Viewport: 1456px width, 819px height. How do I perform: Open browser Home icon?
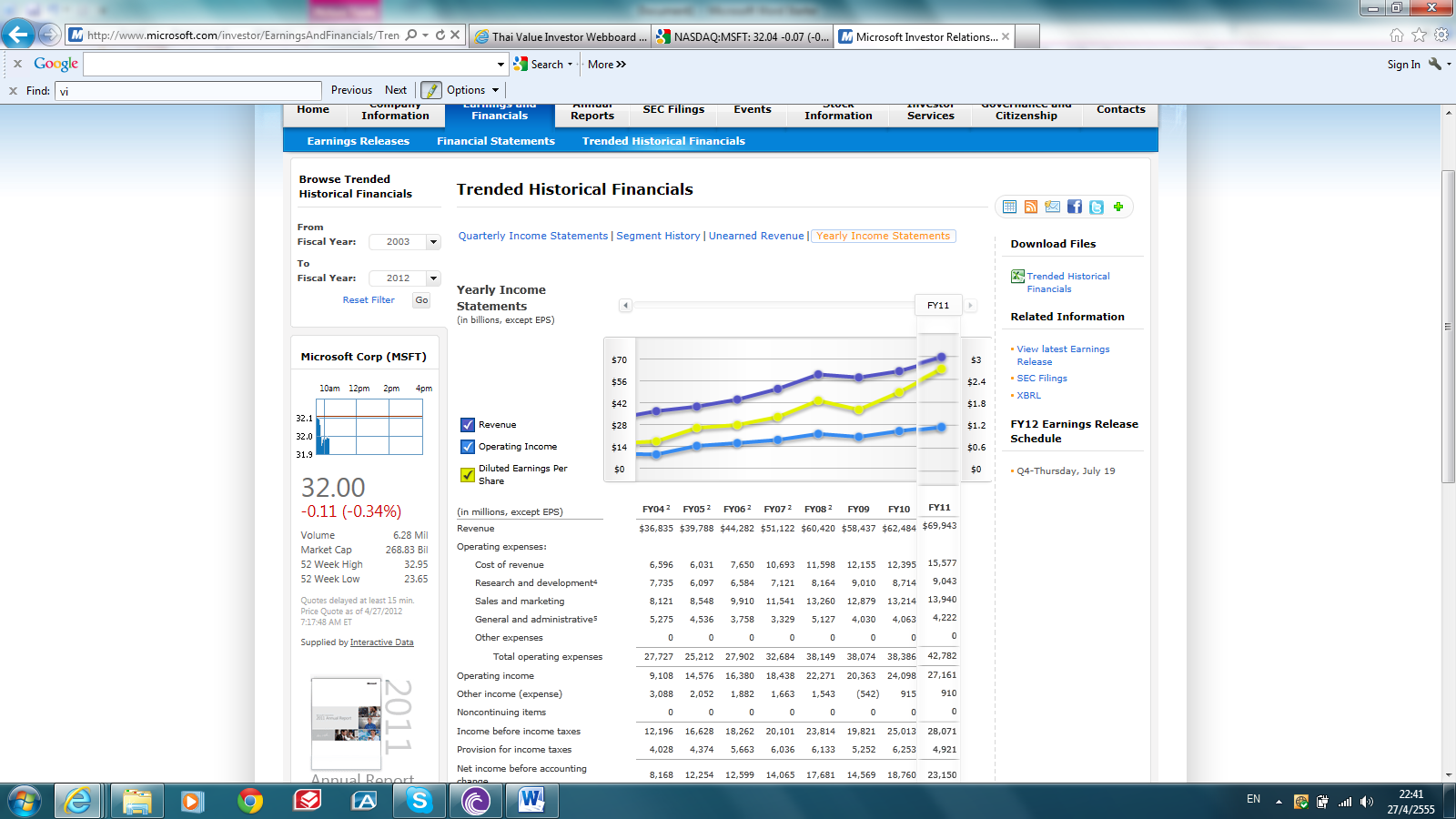coord(1397,35)
